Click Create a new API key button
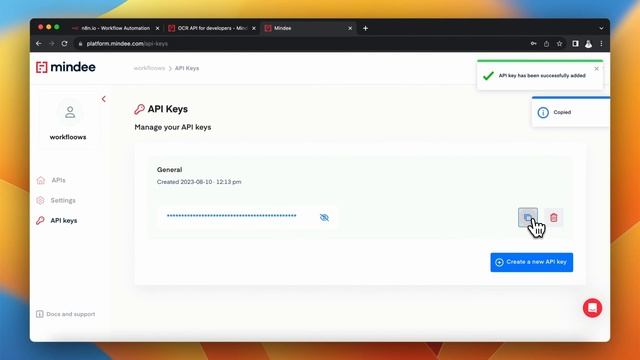Viewport: 640px width, 360px height. 531,262
